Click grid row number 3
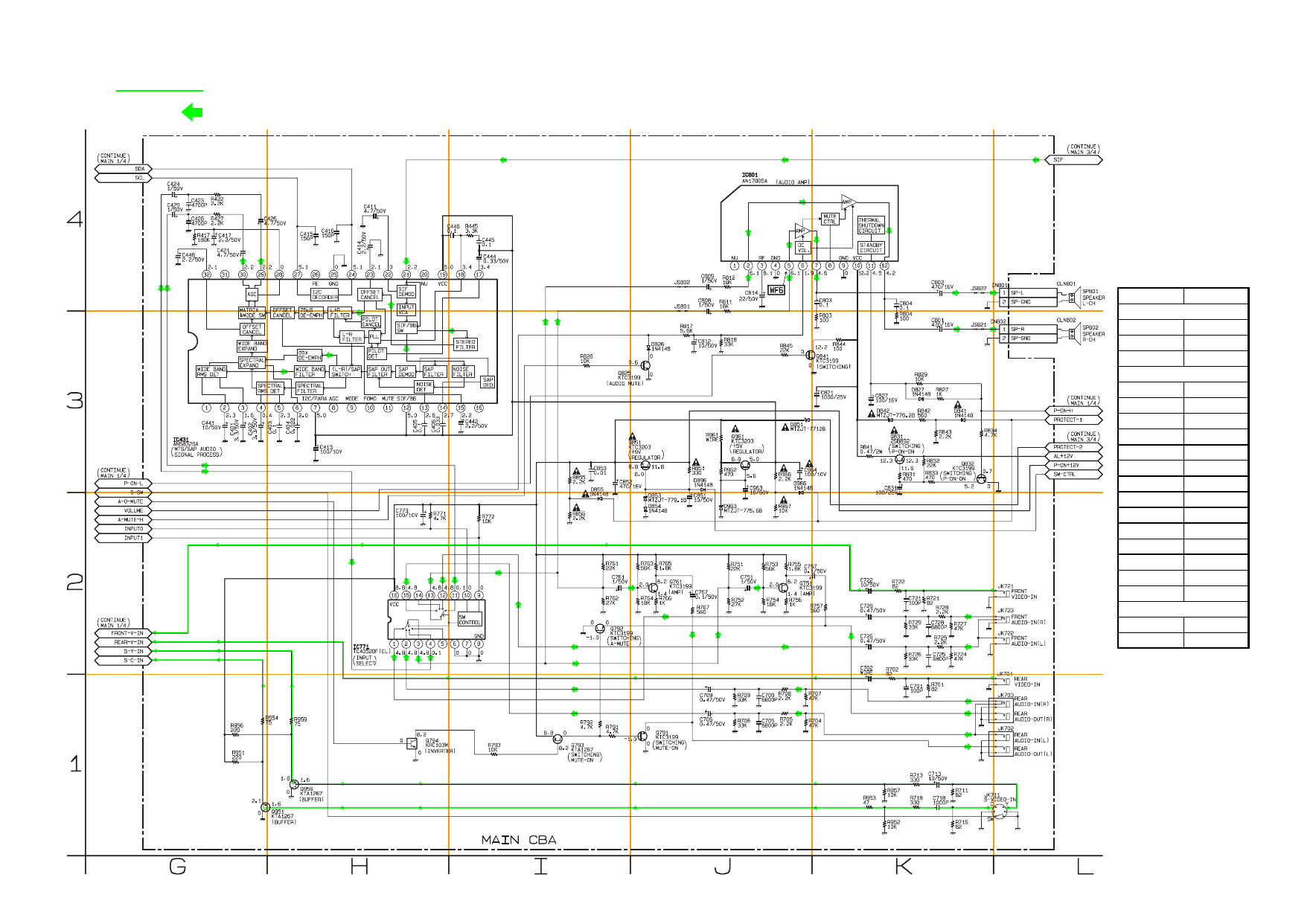 tap(75, 400)
